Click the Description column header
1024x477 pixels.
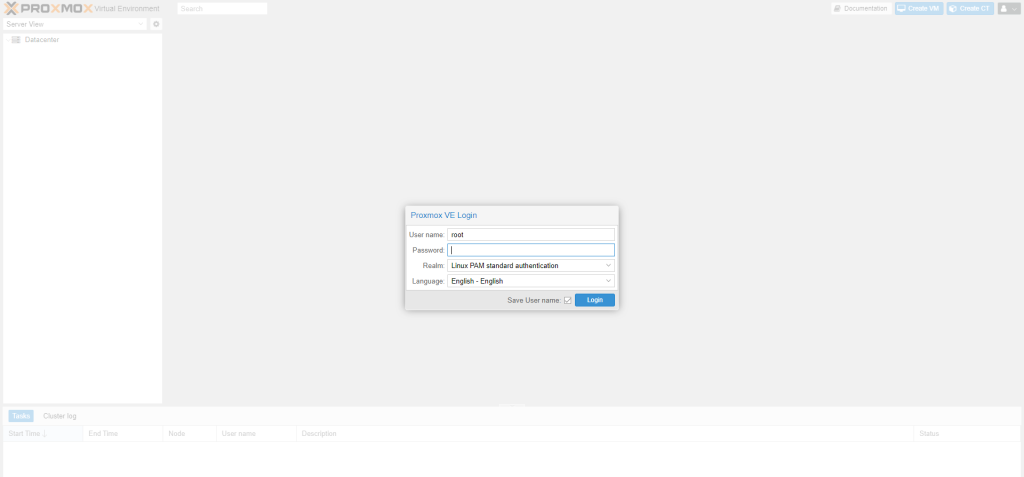click(x=319, y=434)
